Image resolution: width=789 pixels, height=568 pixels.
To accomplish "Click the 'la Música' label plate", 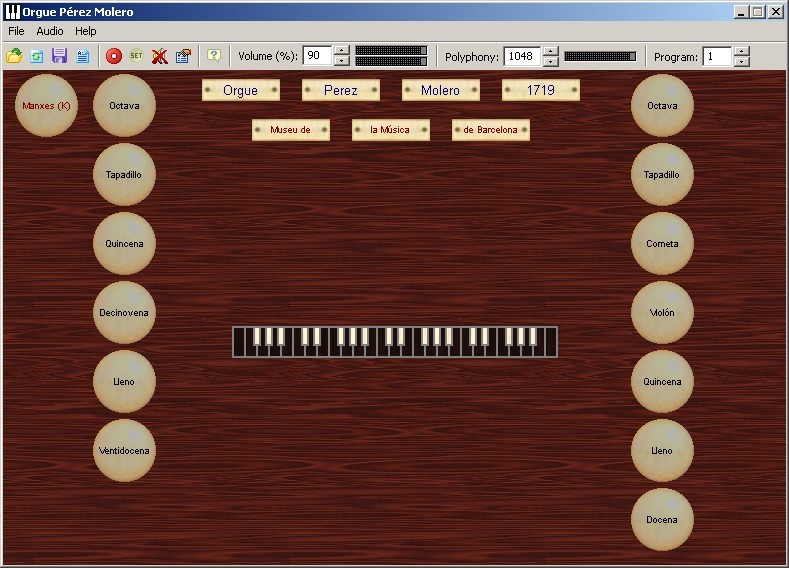I will 390,130.
